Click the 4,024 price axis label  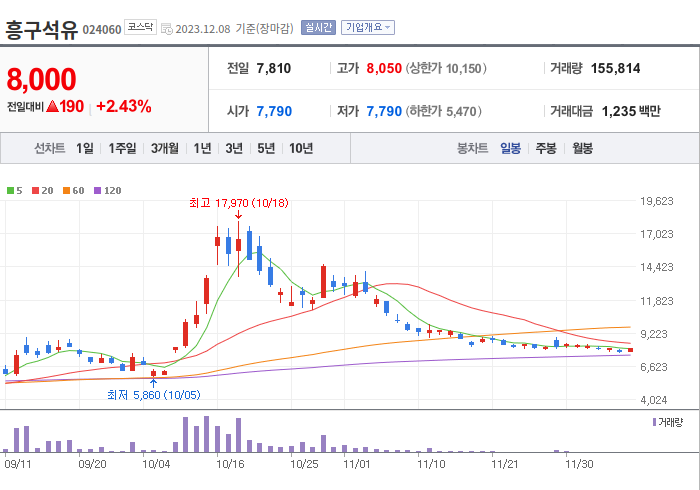[x=654, y=400]
